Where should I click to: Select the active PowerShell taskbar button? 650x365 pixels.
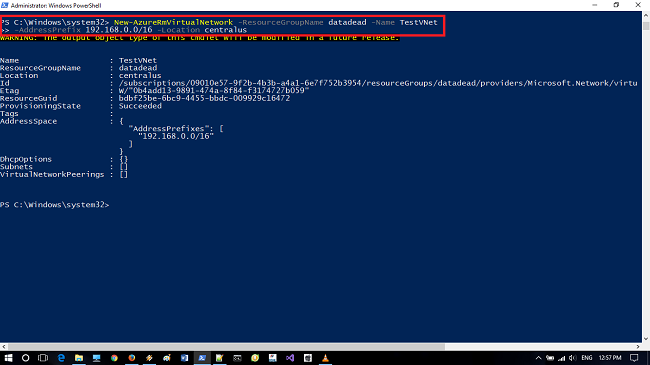202,358
